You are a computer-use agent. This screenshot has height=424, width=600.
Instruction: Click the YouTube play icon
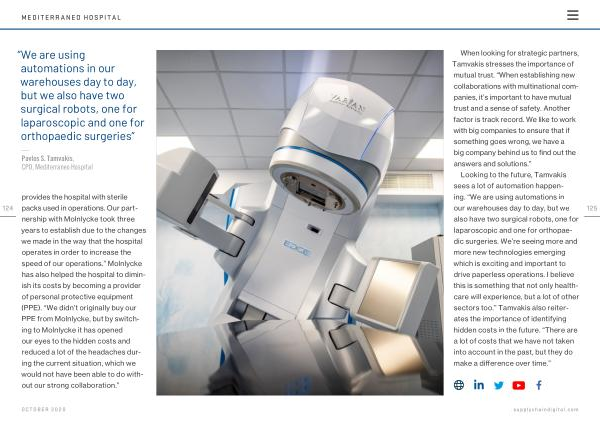[x=519, y=385]
